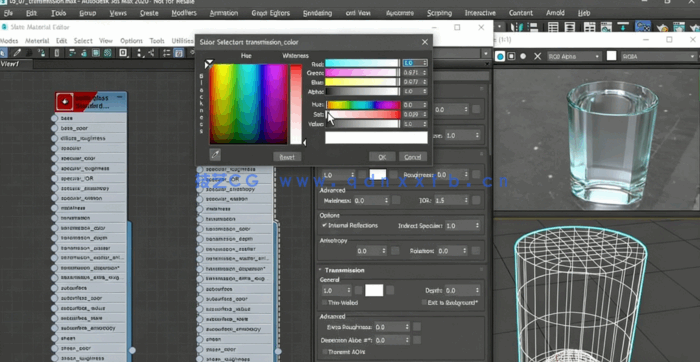Click the specular input socket on the left node
The height and width of the screenshot is (362, 700).
coord(54,148)
